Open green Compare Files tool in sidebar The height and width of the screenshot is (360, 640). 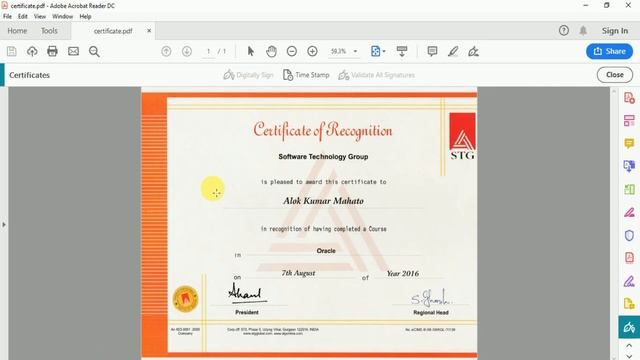(x=629, y=189)
